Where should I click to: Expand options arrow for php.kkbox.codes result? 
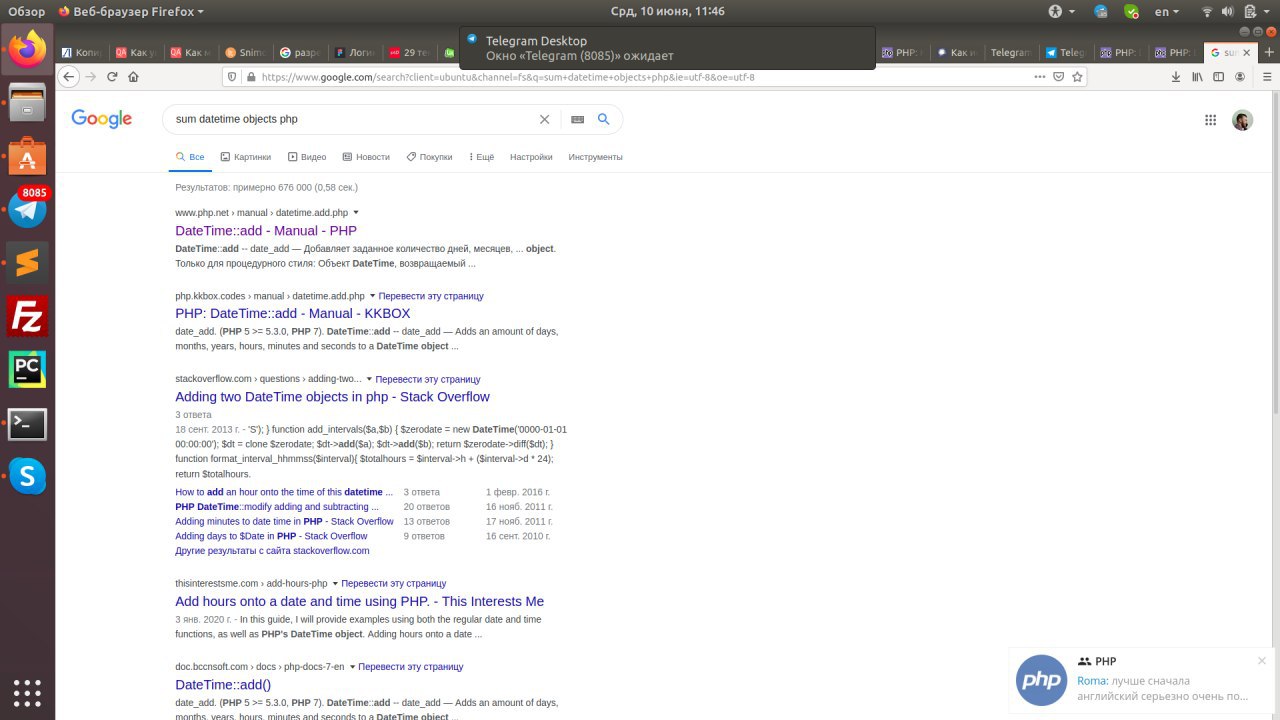point(372,296)
